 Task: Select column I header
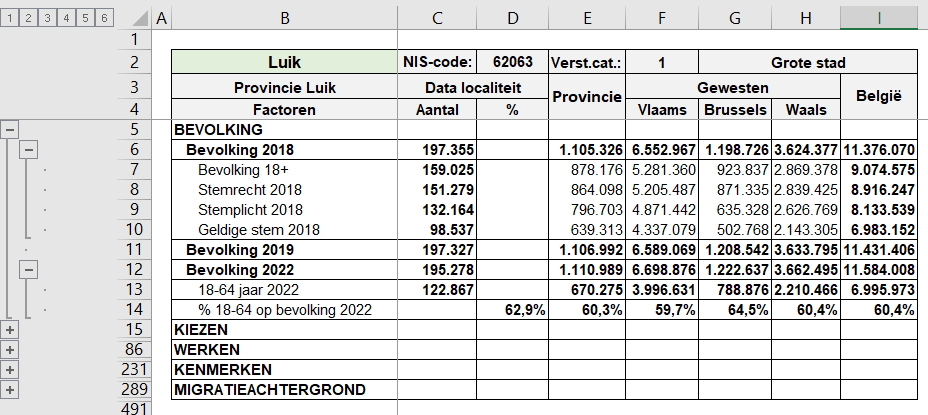[x=879, y=19]
